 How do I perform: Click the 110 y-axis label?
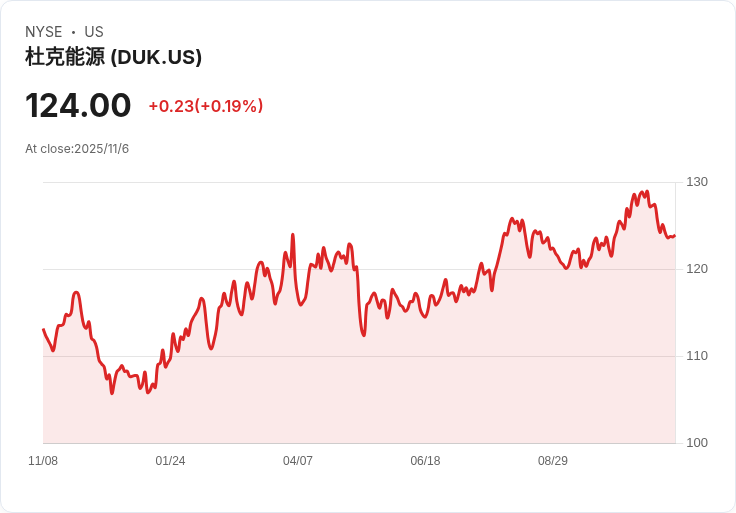point(697,356)
